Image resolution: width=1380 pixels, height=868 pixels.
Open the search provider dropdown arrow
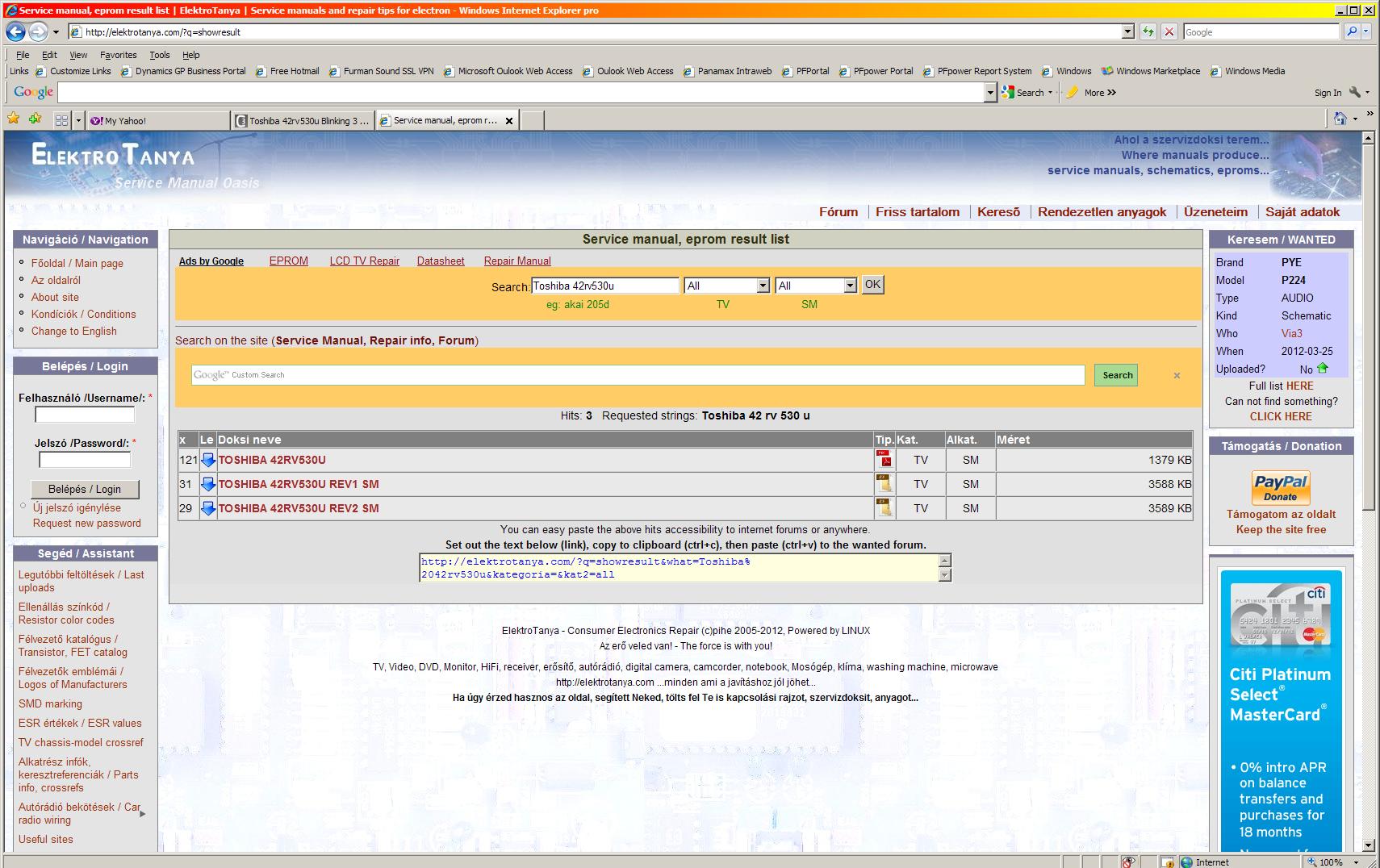pyautogui.click(x=1366, y=32)
